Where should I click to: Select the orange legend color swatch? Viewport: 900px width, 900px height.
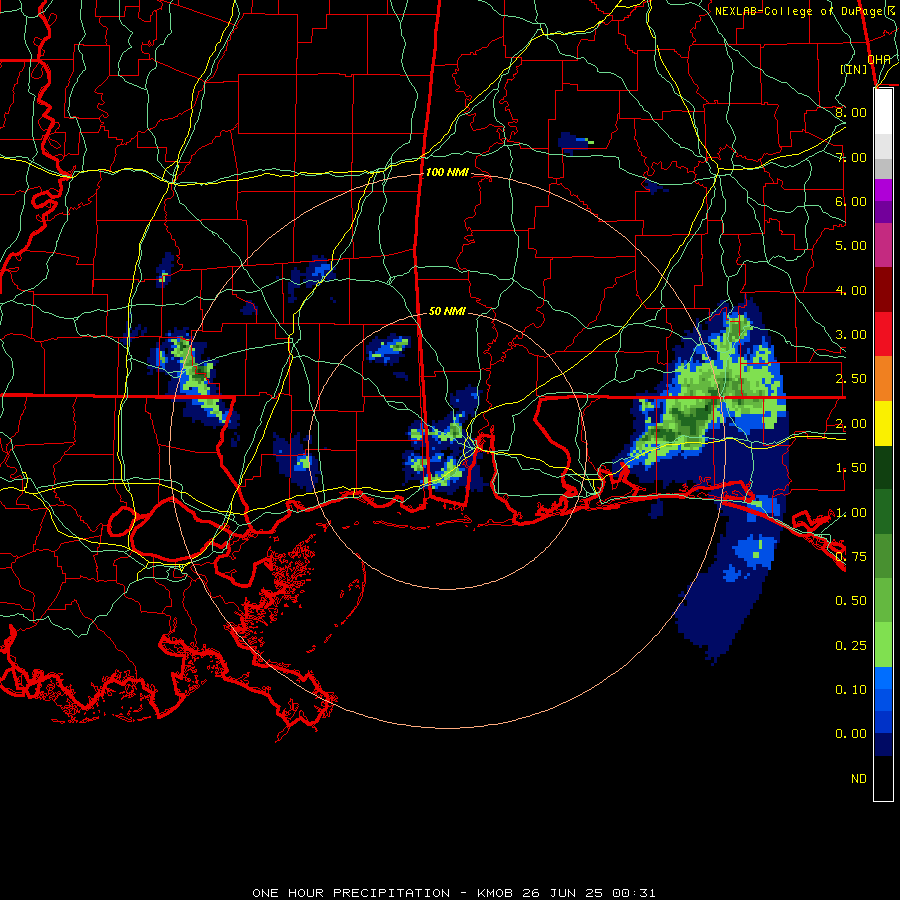[883, 378]
